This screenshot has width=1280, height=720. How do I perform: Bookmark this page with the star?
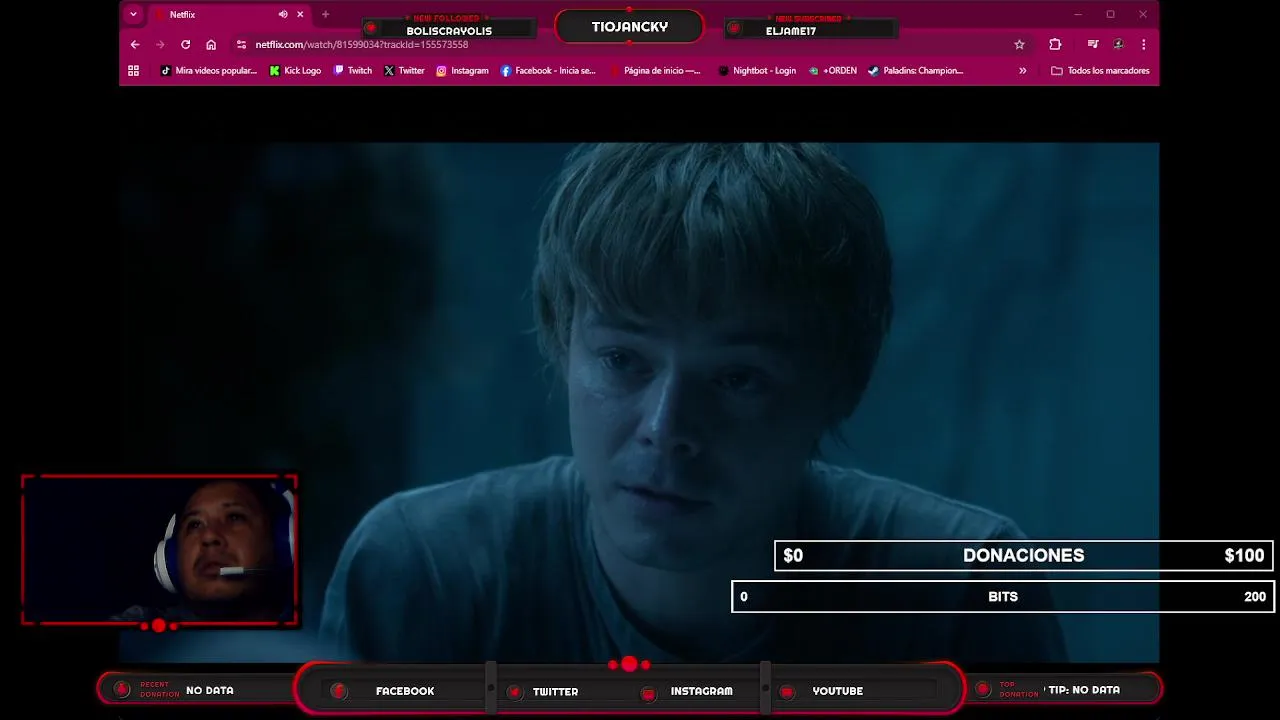coord(1019,44)
